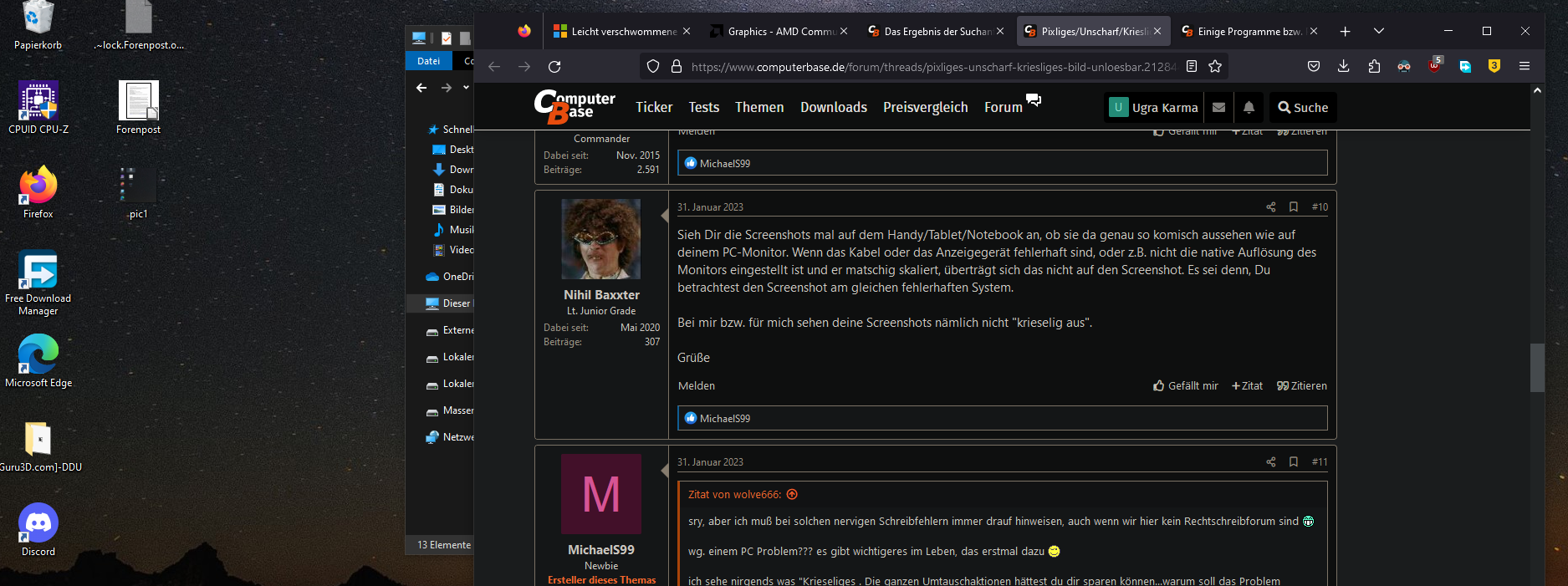Screen dimensions: 1568x586
Task: Click the Firefox back arrow button
Action: pyautogui.click(x=494, y=67)
